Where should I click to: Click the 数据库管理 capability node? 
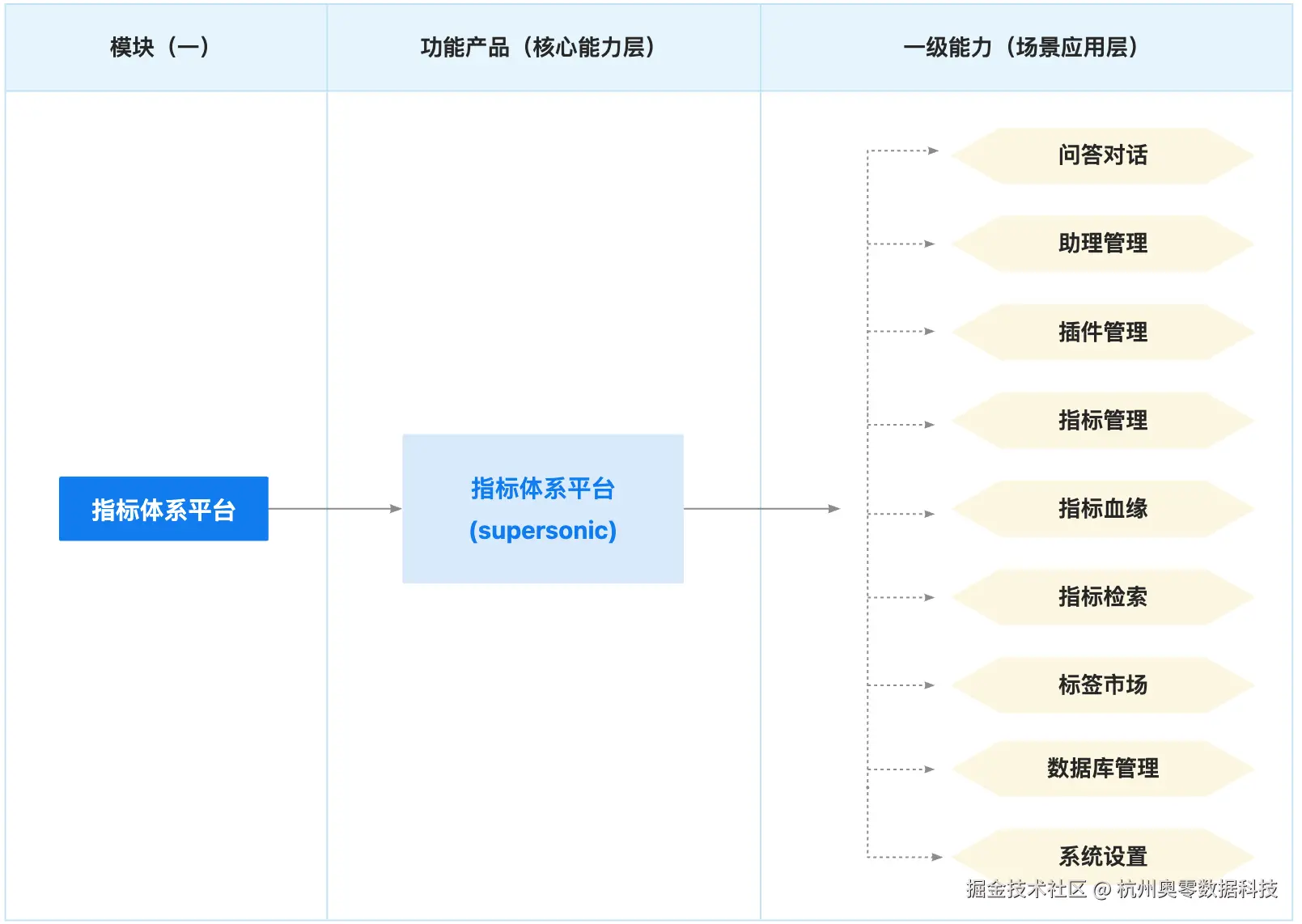(1104, 769)
